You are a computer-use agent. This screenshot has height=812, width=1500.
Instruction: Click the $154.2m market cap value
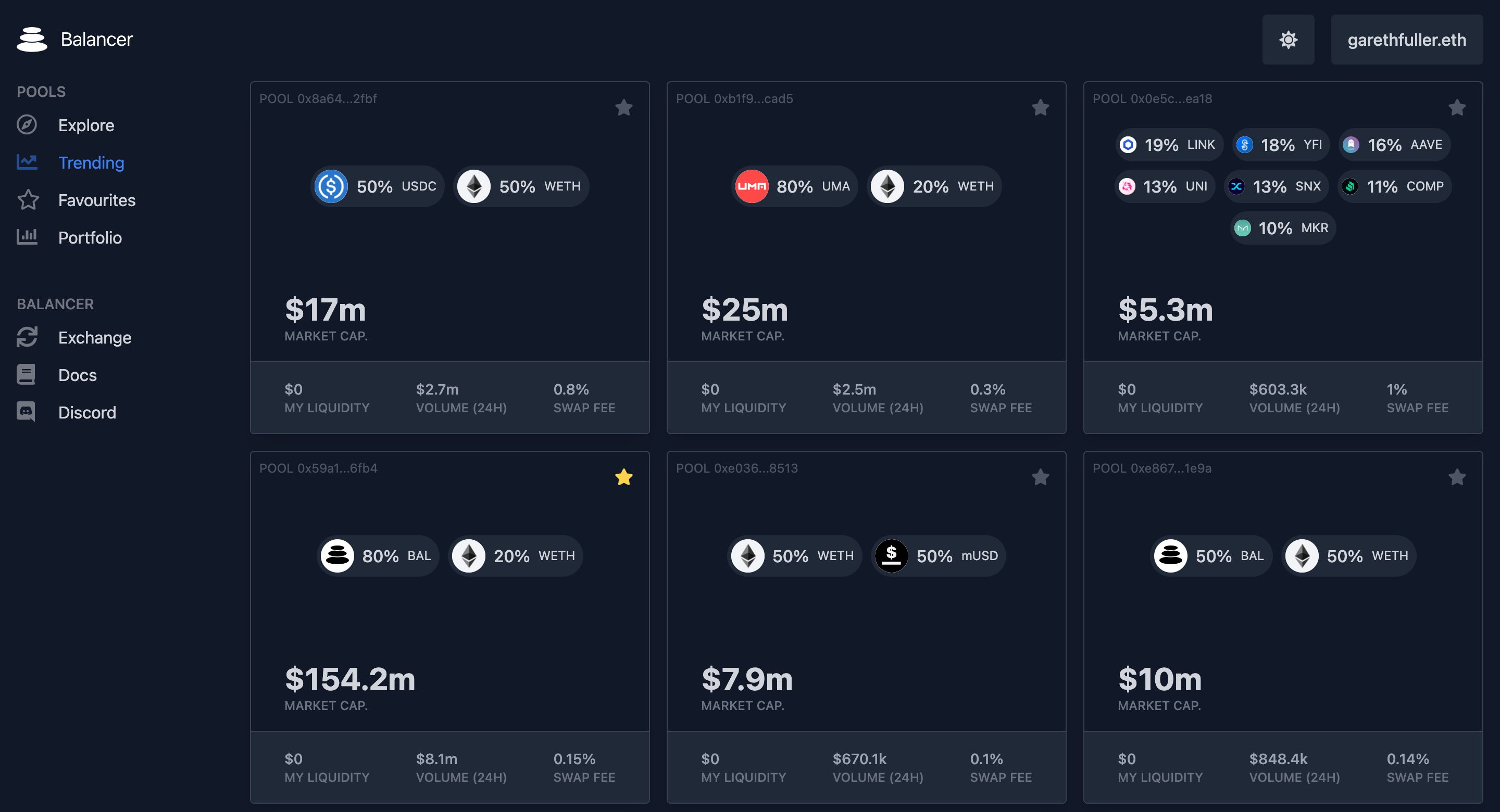(x=350, y=679)
